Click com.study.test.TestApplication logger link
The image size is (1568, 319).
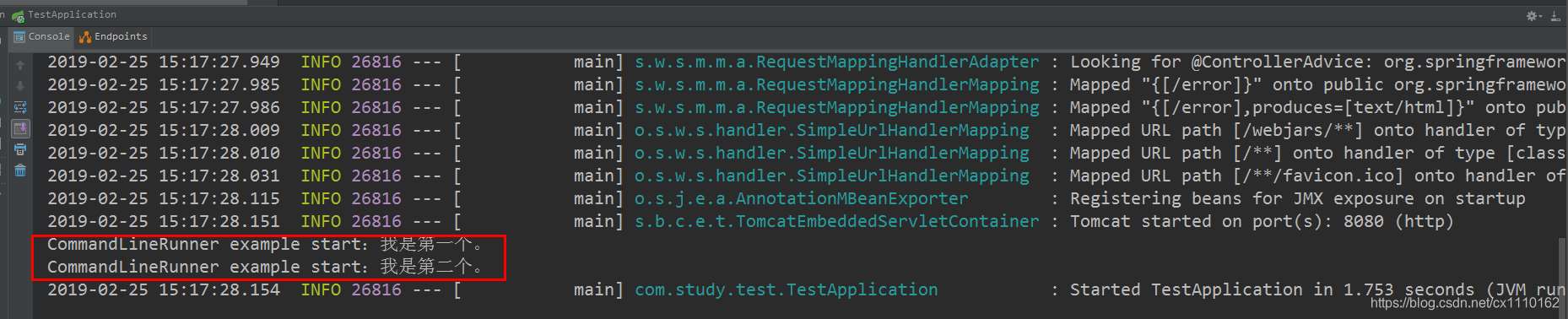click(x=786, y=289)
